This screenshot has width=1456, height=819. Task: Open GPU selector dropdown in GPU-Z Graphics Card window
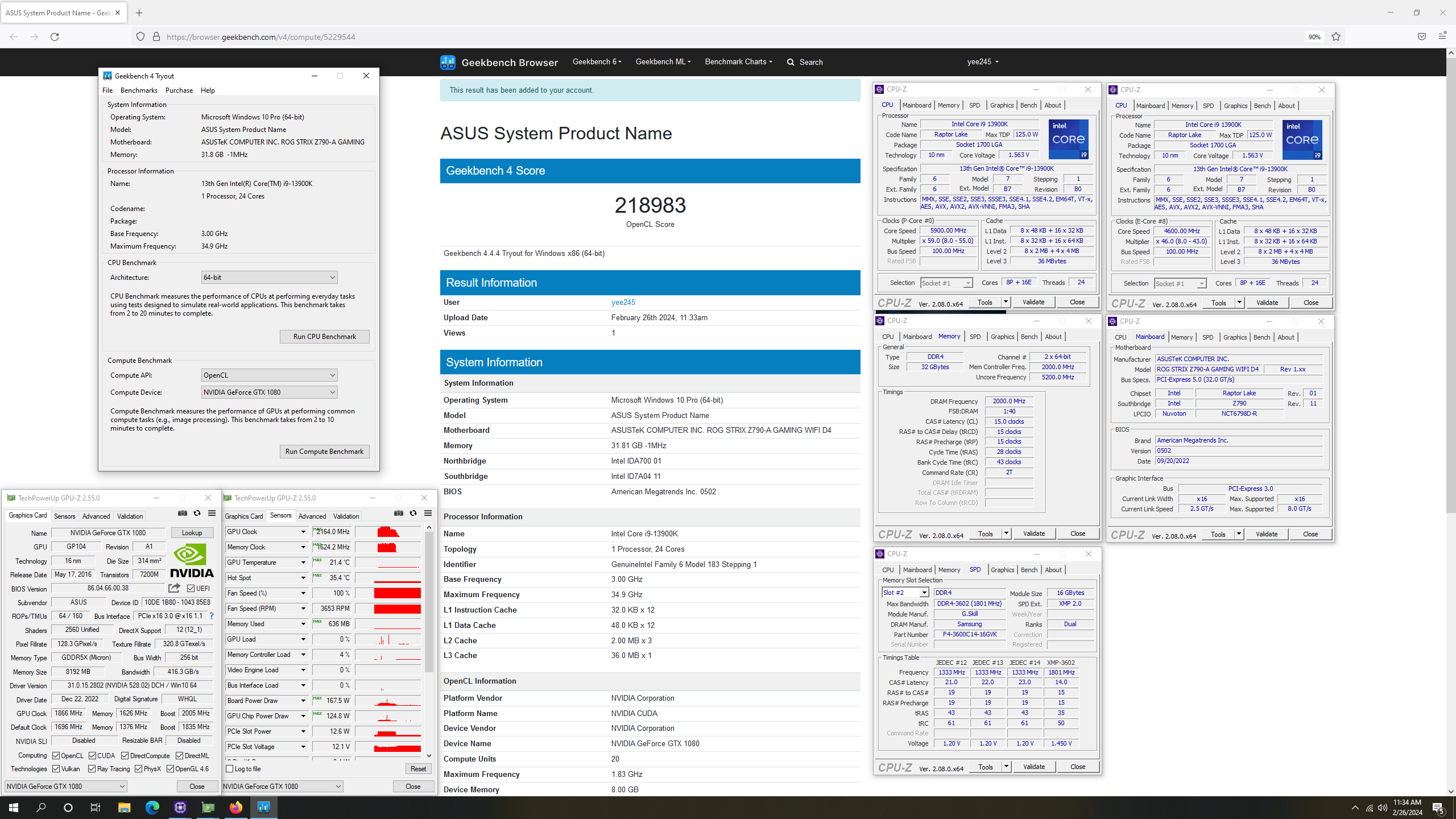tap(65, 787)
